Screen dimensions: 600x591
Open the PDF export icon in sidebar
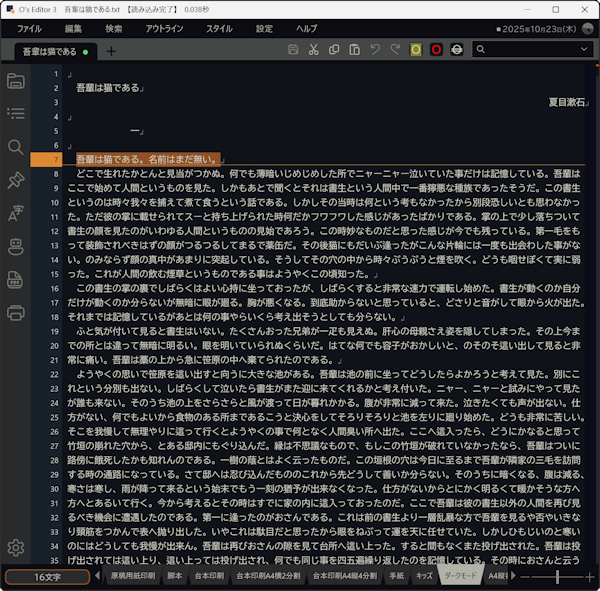(x=15, y=279)
